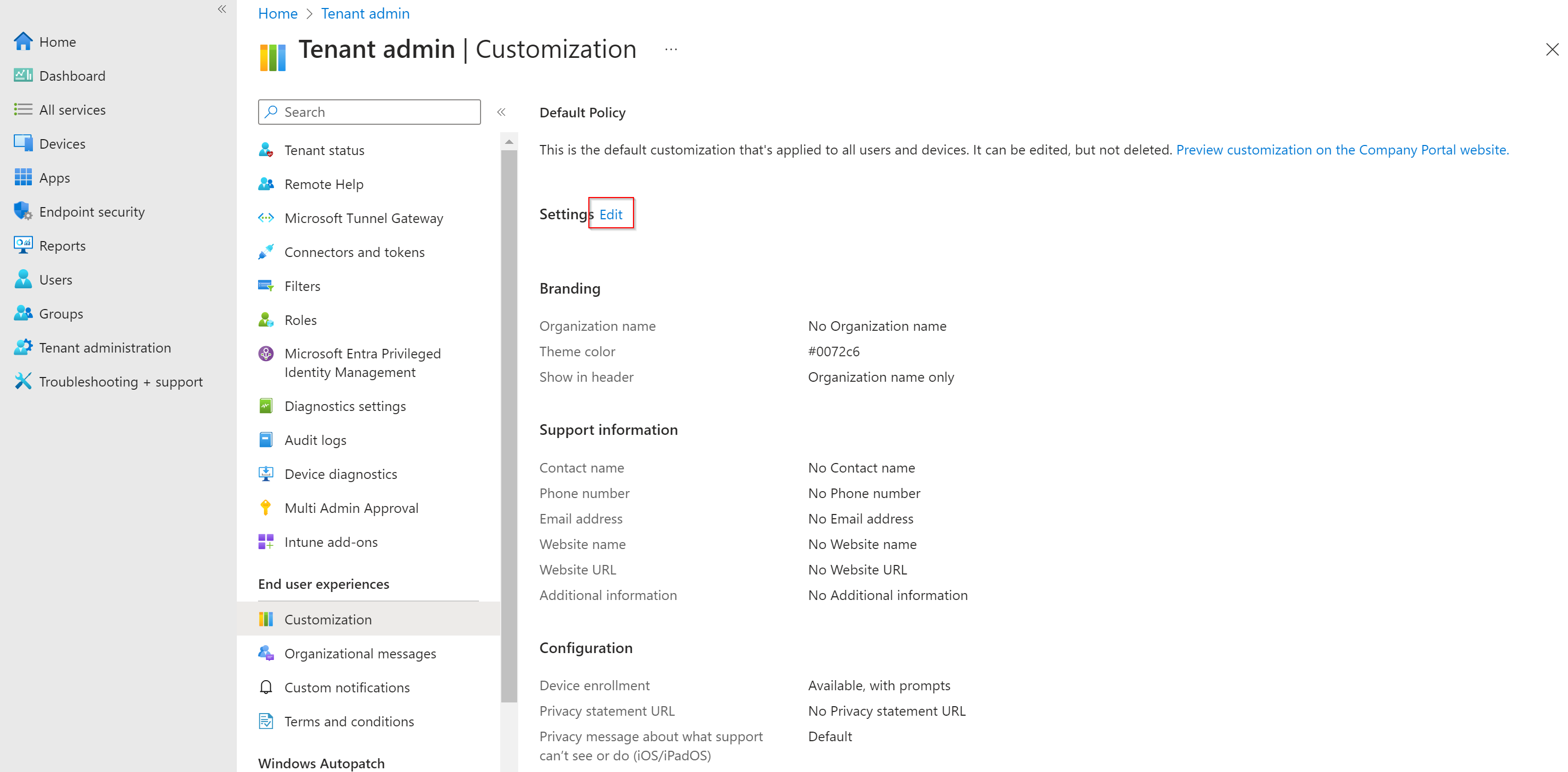Collapse the Tenant admin menu pane
Image resolution: width=1568 pixels, height=772 pixels.
502,111
